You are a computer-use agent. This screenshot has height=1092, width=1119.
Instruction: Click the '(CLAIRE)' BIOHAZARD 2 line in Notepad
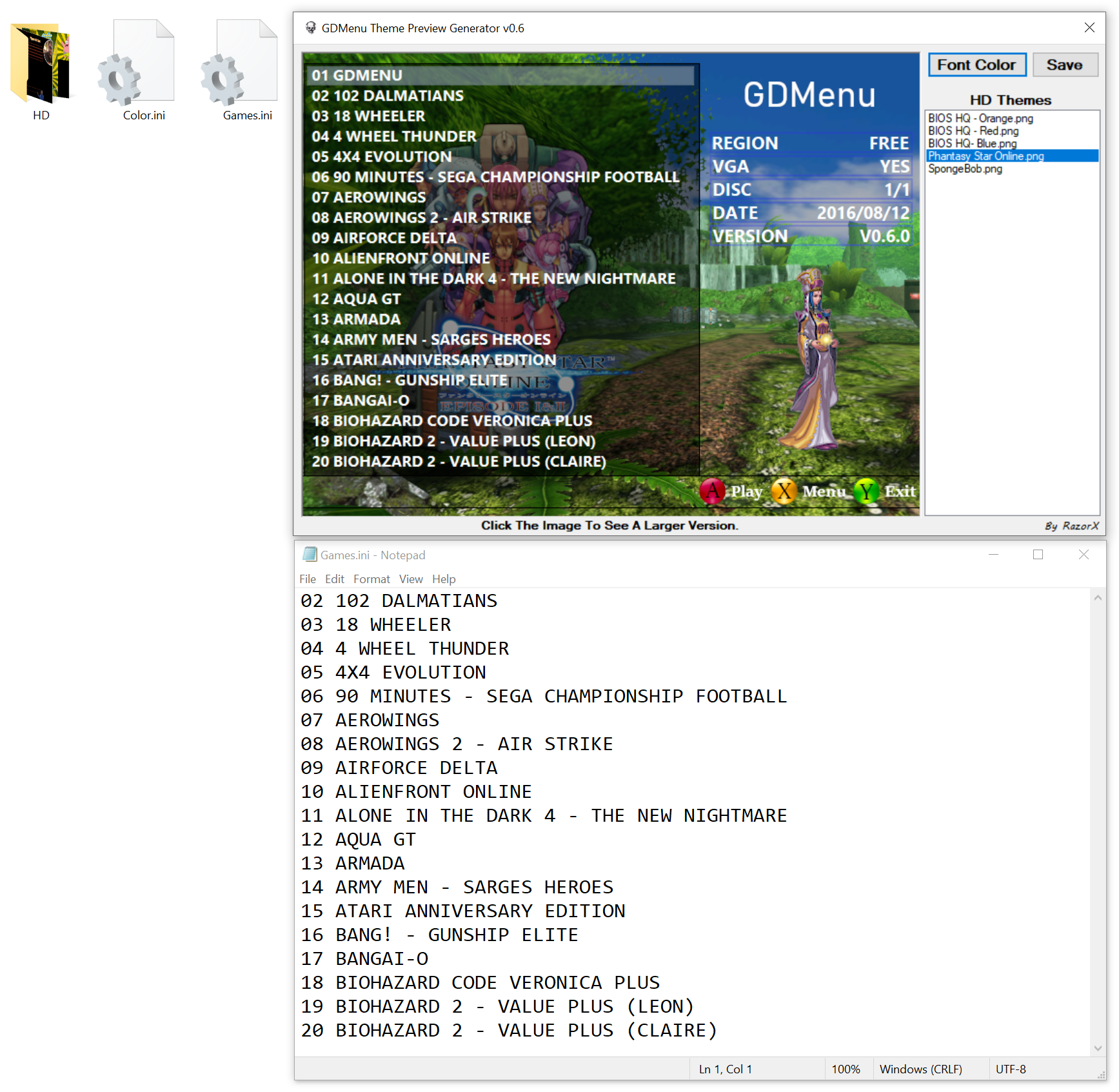point(509,1030)
